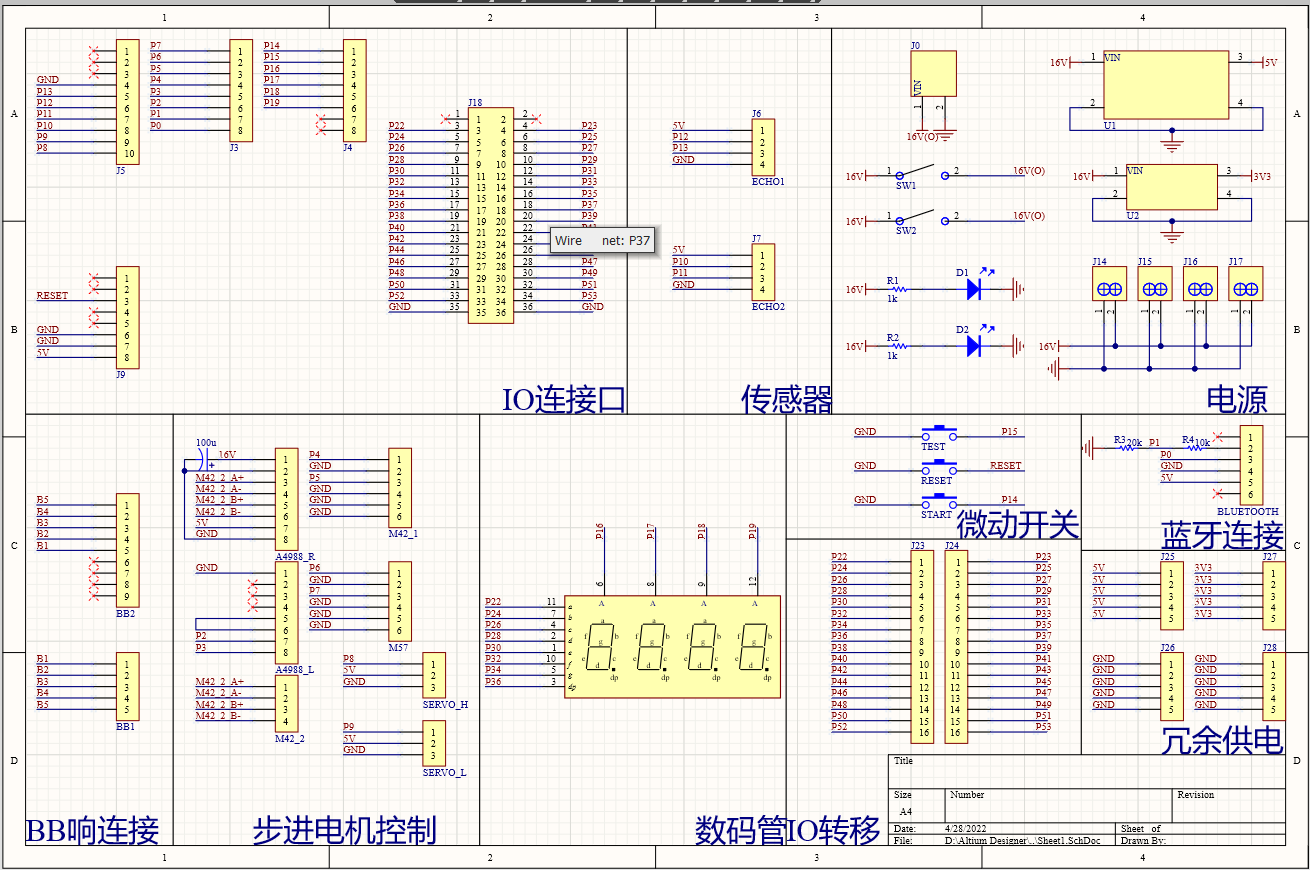Select the J4 8-pin header

(x=355, y=91)
